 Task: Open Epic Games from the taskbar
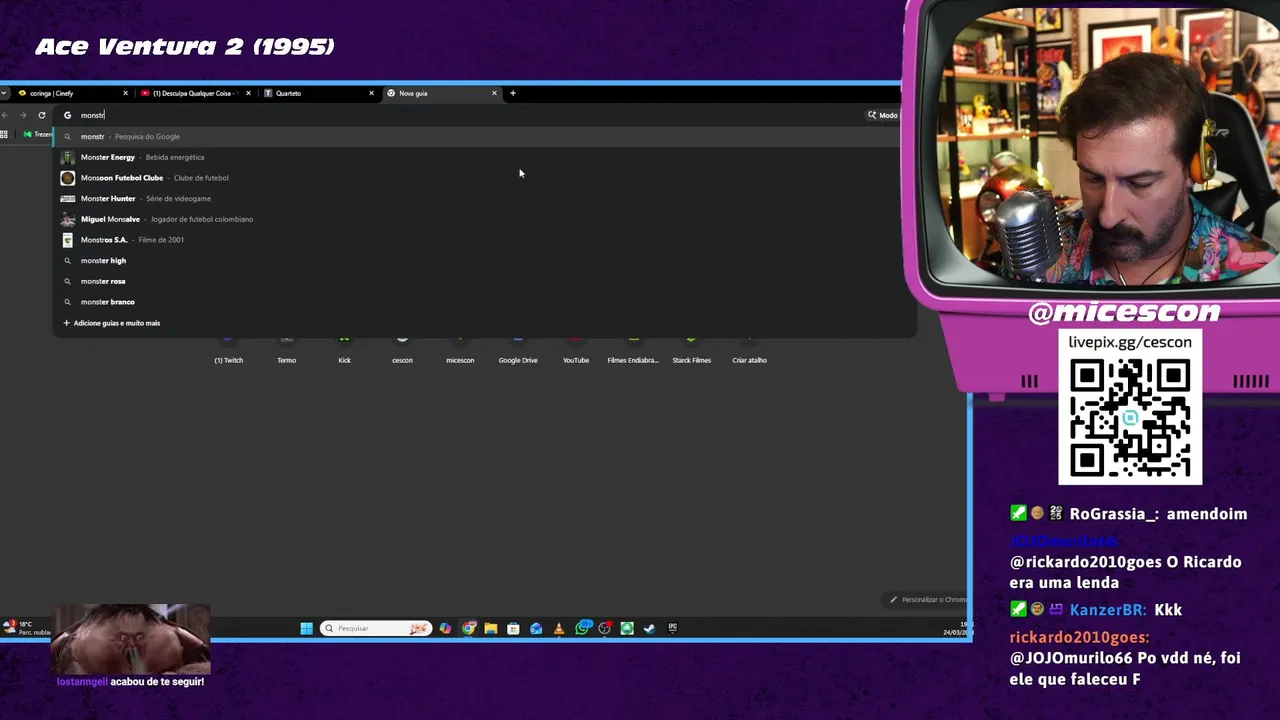(672, 628)
